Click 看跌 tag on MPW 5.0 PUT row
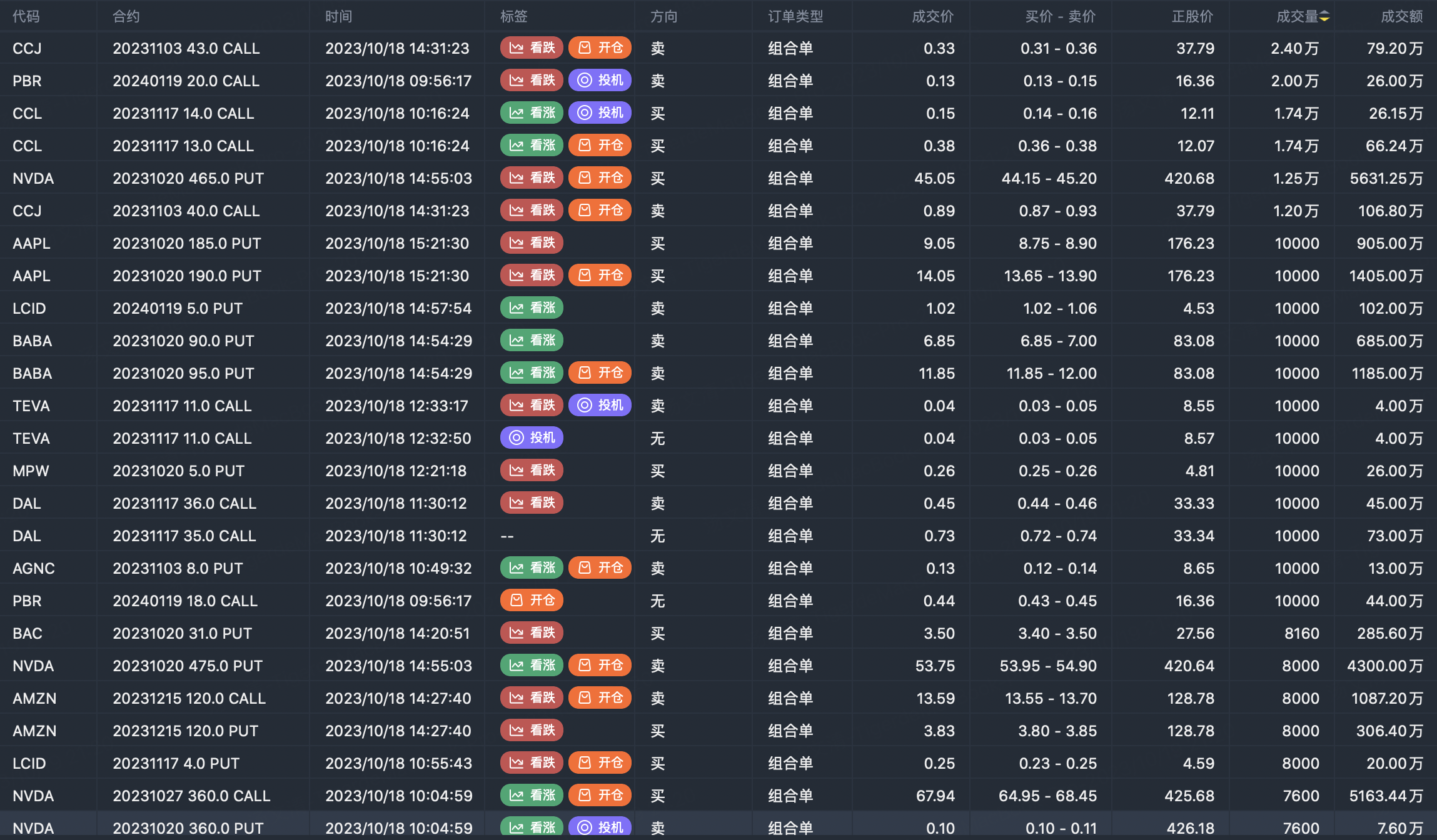 point(532,471)
